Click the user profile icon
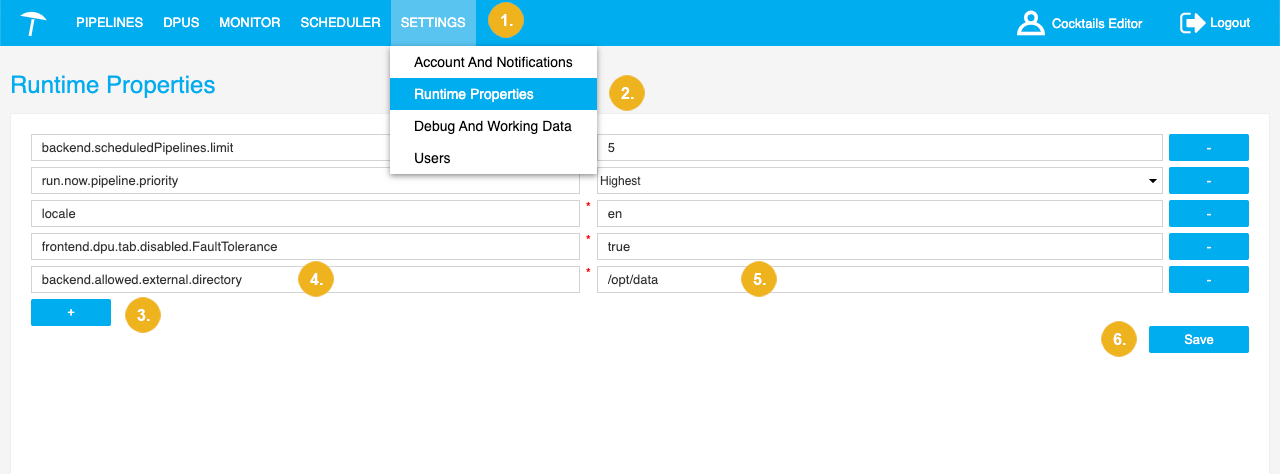The image size is (1280, 474). 1030,23
